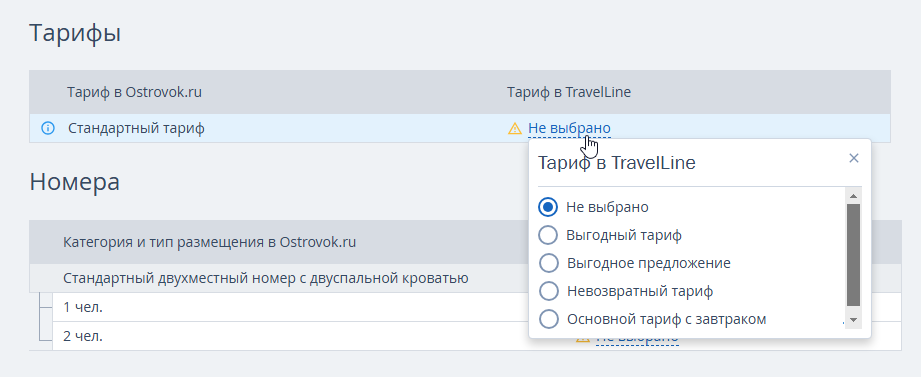Select the Выгодный тариф radio button
The width and height of the screenshot is (921, 377).
(x=548, y=235)
